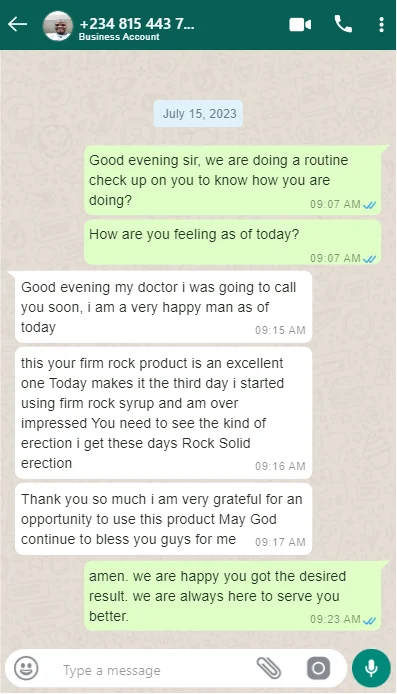The width and height of the screenshot is (397, 694).
Task: Attach a file with the paperclip icon
Action: 269,668
